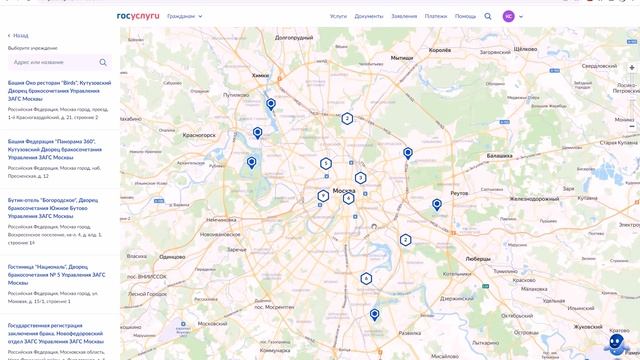The height and width of the screenshot is (360, 640).
Task: Select 'Государственная регистрация заключения брака' Новофедоровский entry
Action: [x=56, y=333]
